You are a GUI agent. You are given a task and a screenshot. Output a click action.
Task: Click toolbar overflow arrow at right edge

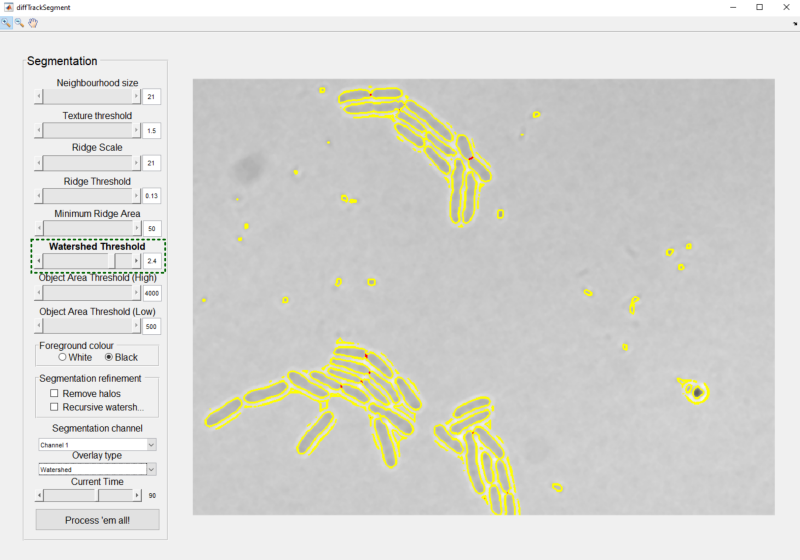point(795,23)
